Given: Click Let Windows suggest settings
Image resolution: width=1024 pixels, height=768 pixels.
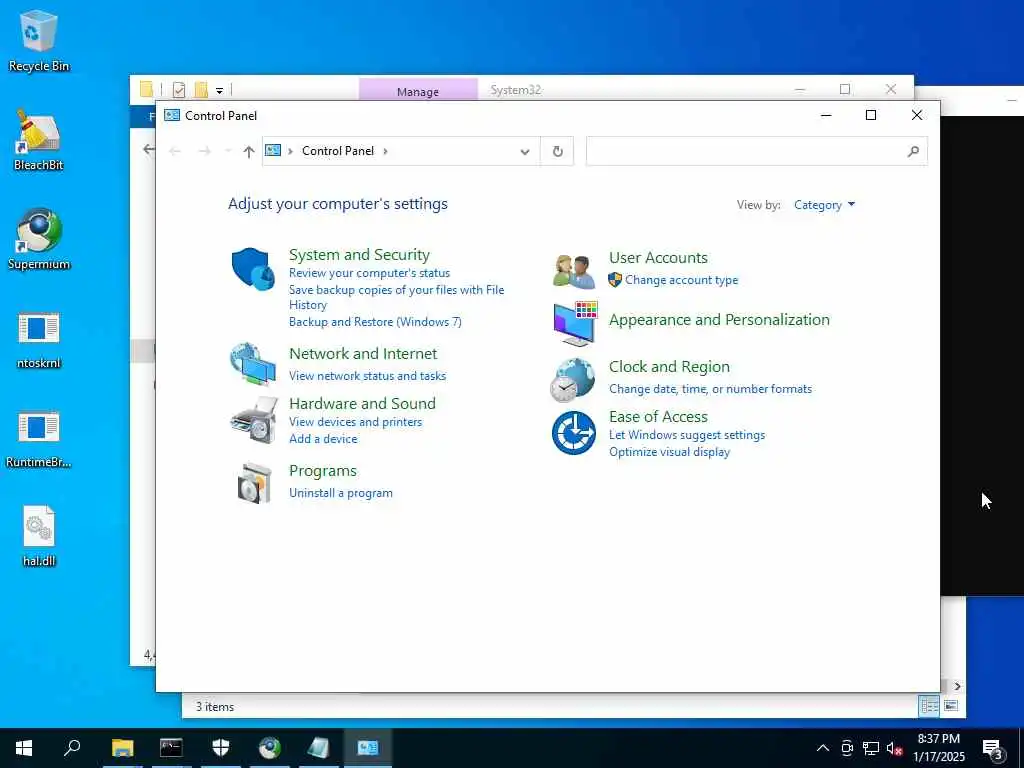Looking at the screenshot, I should point(686,435).
